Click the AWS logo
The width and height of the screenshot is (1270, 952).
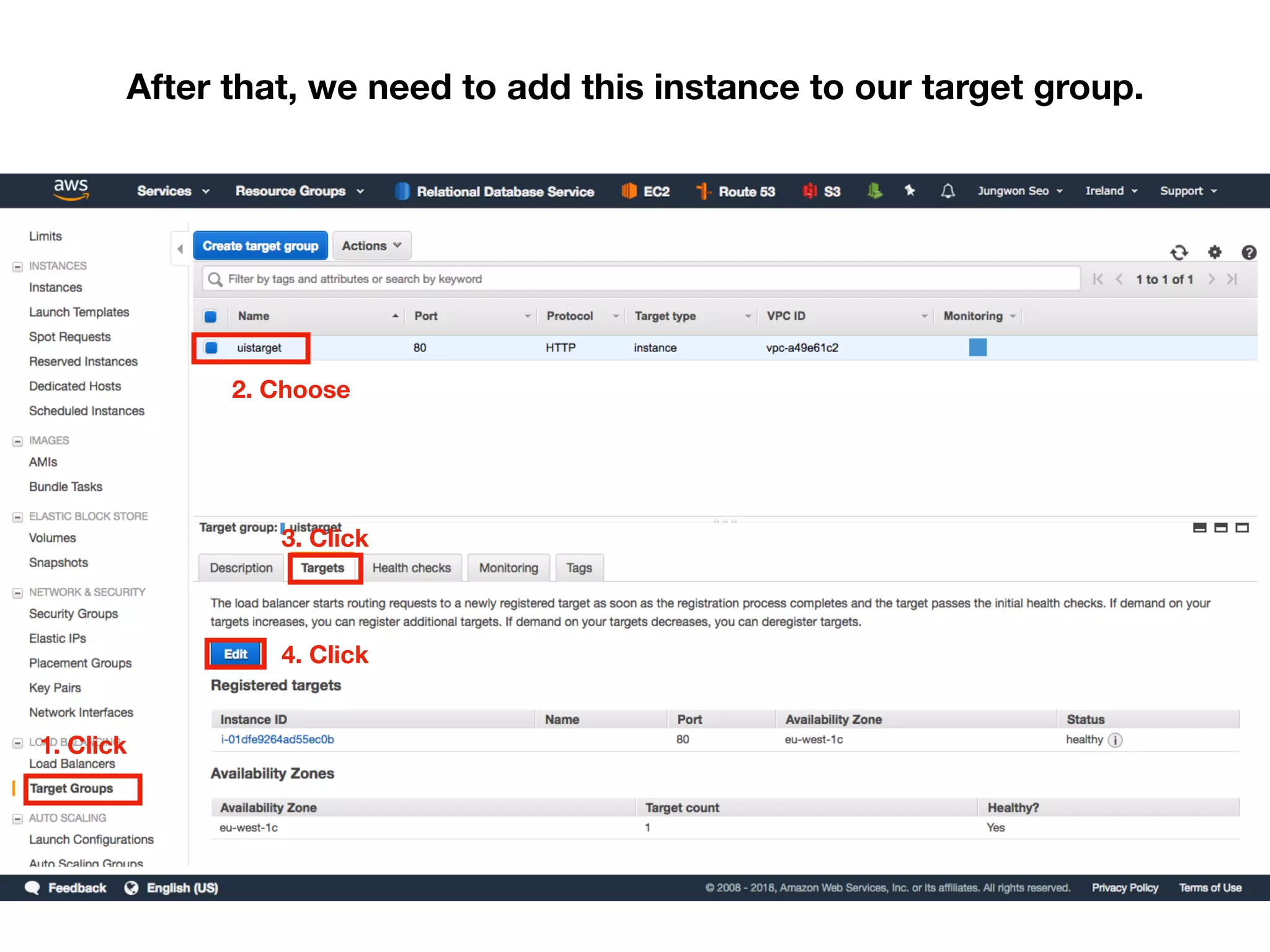tap(71, 190)
